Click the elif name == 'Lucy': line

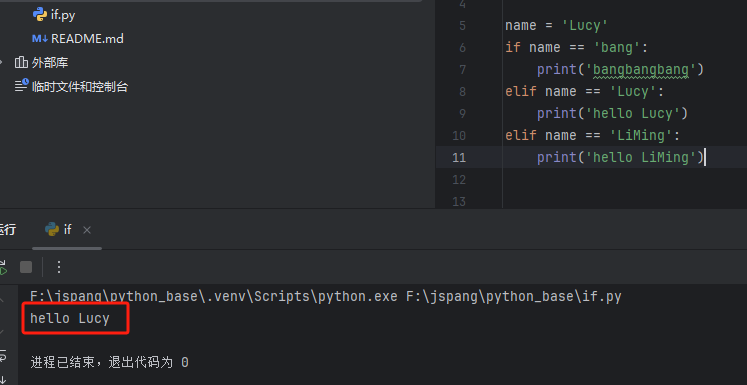pos(585,91)
